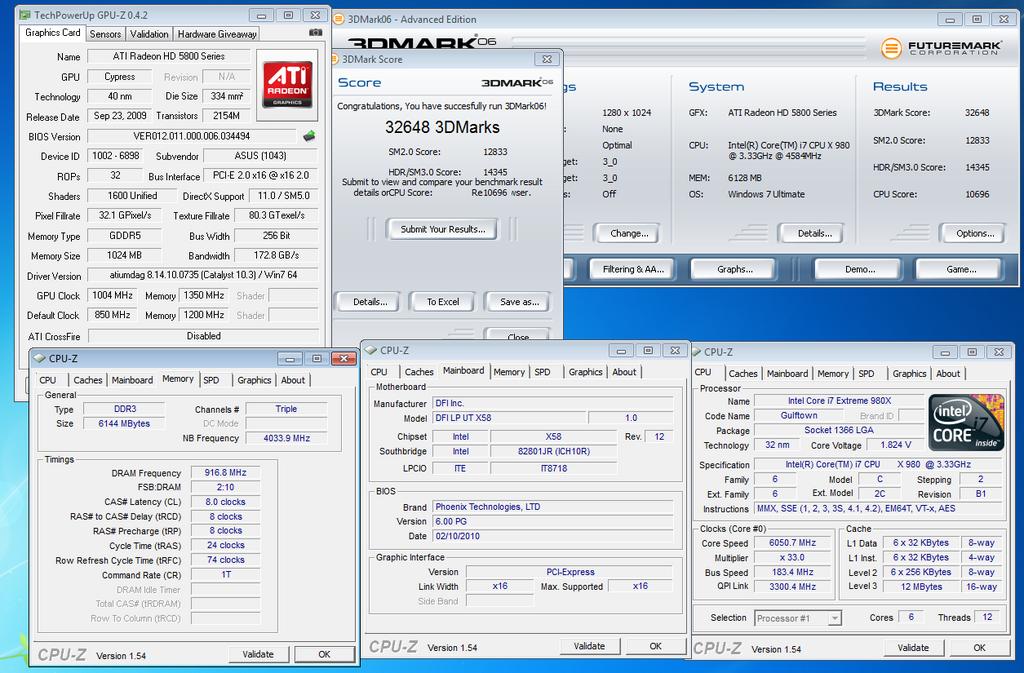Screen dimensions: 1024x673
Task: Open the Validation tab in GPU-Z
Action: tap(149, 34)
